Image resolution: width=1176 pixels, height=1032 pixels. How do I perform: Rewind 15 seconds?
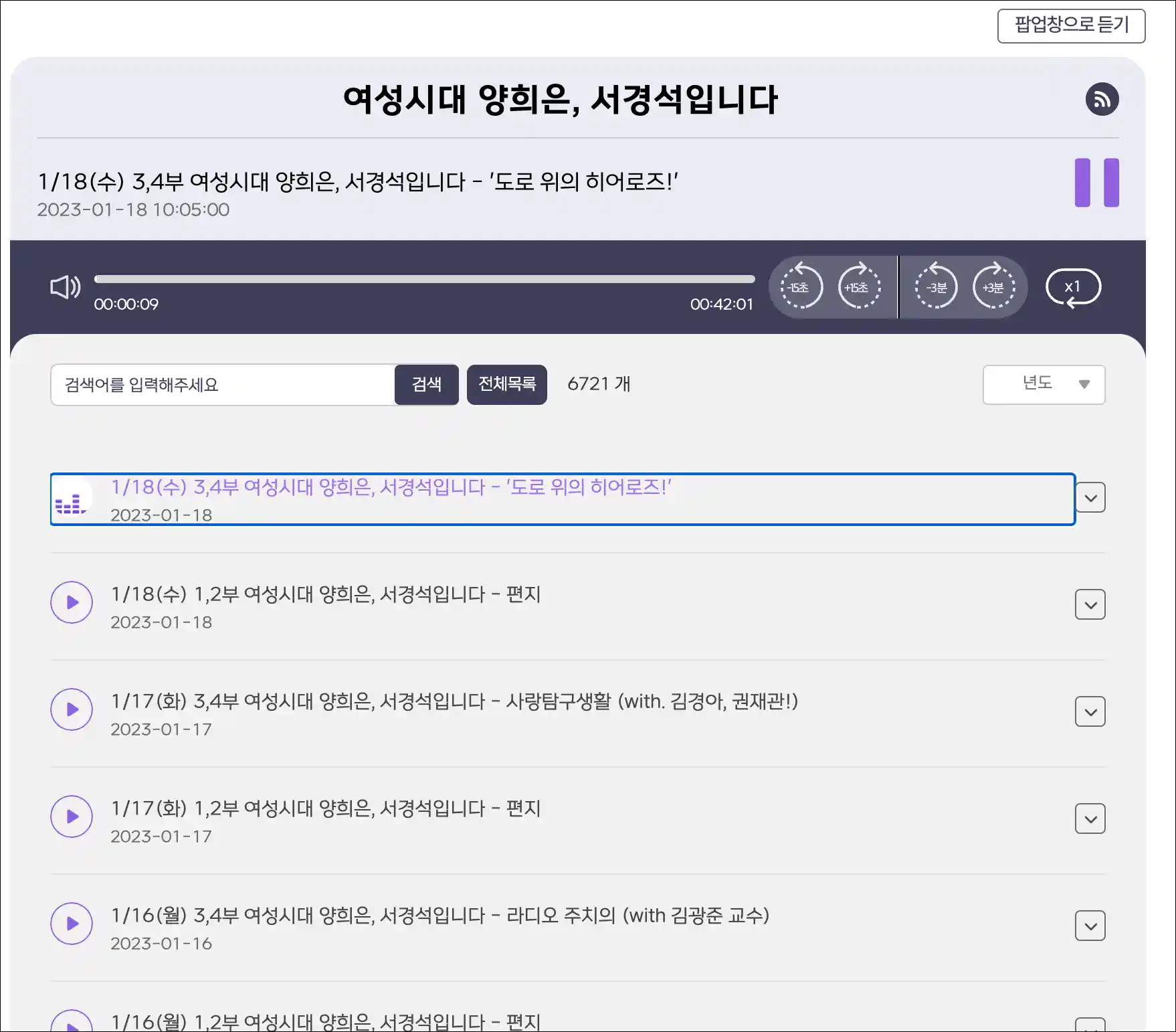(801, 287)
